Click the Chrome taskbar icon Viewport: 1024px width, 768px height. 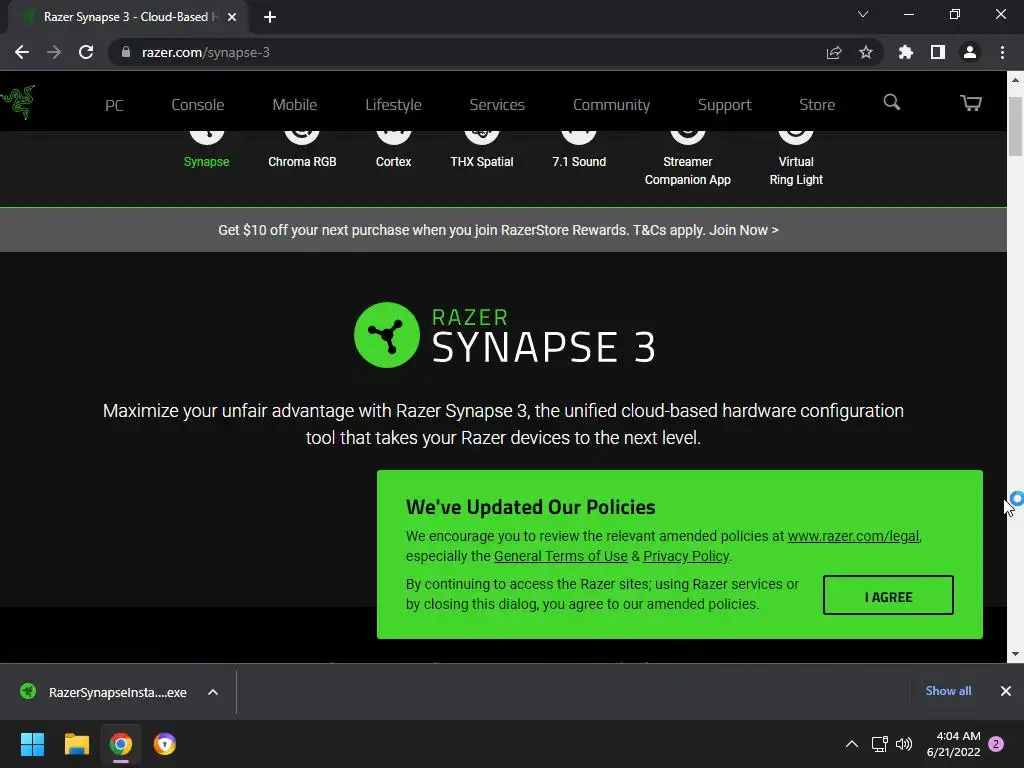click(121, 744)
